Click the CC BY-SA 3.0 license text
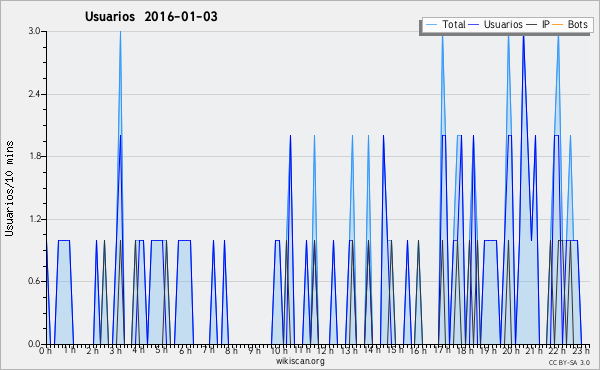 (569, 362)
